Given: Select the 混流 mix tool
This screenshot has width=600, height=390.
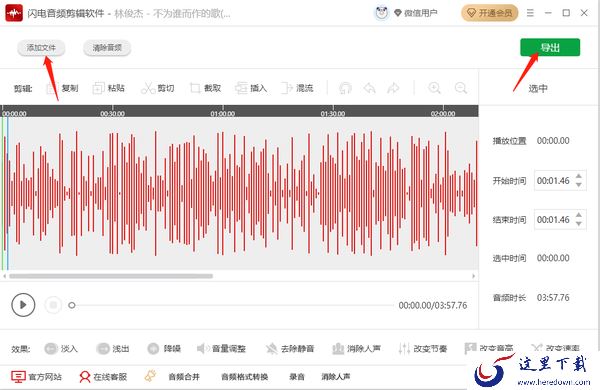Looking at the screenshot, I should pyautogui.click(x=297, y=88).
